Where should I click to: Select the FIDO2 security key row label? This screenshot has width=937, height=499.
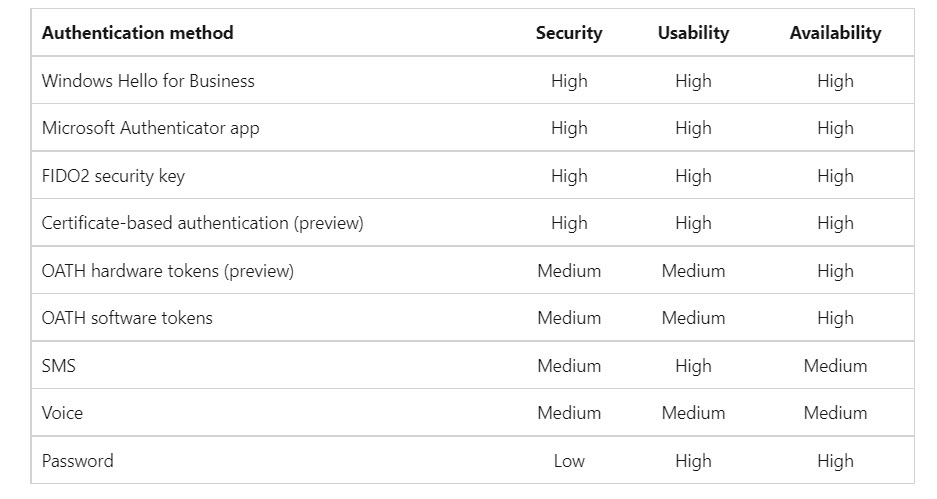tap(114, 176)
